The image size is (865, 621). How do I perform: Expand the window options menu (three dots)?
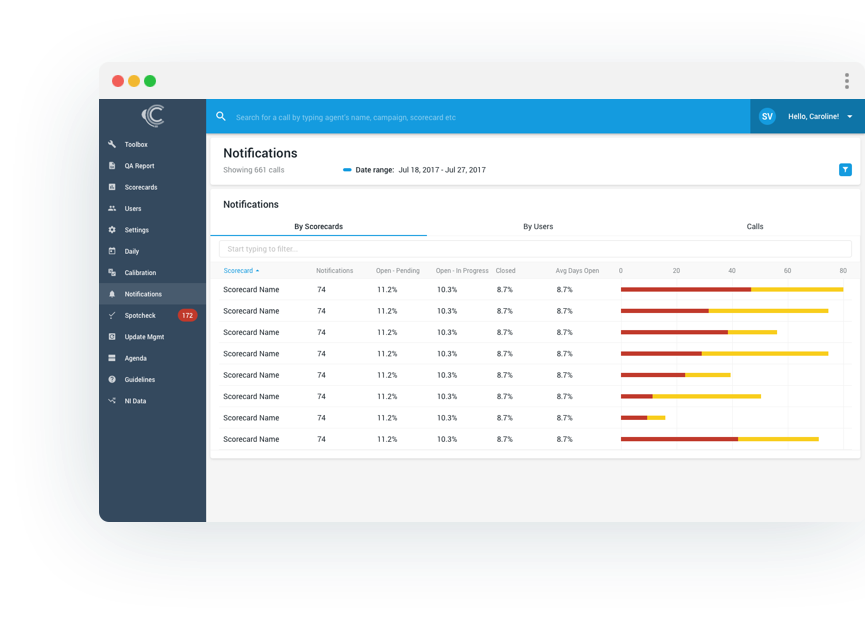click(x=846, y=81)
